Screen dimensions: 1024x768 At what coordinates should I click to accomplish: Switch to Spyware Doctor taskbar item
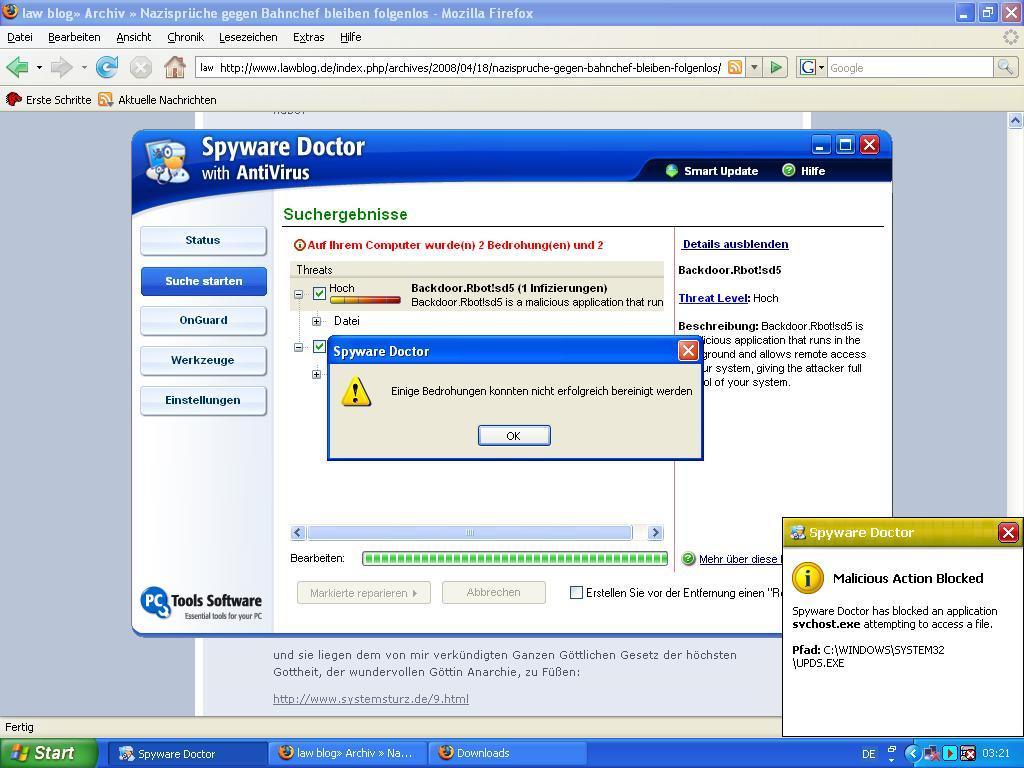[187, 753]
